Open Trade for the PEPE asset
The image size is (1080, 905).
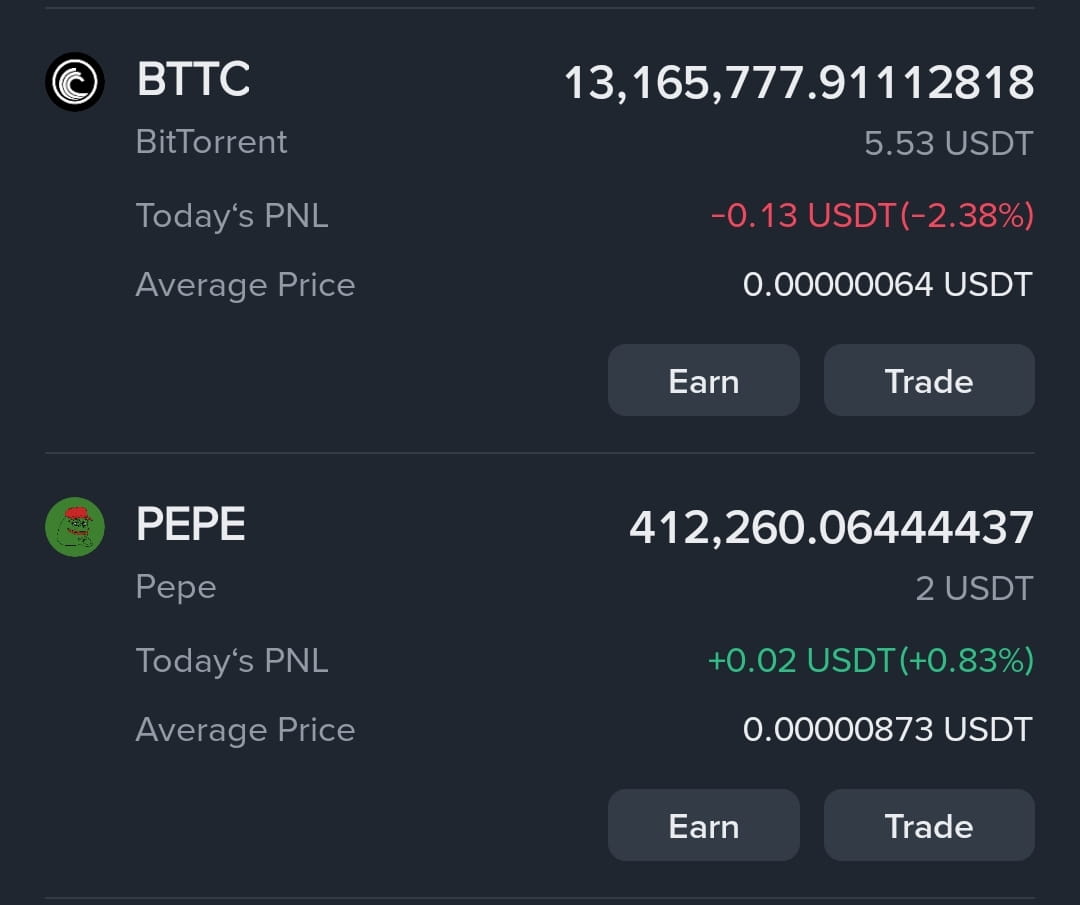coord(928,826)
